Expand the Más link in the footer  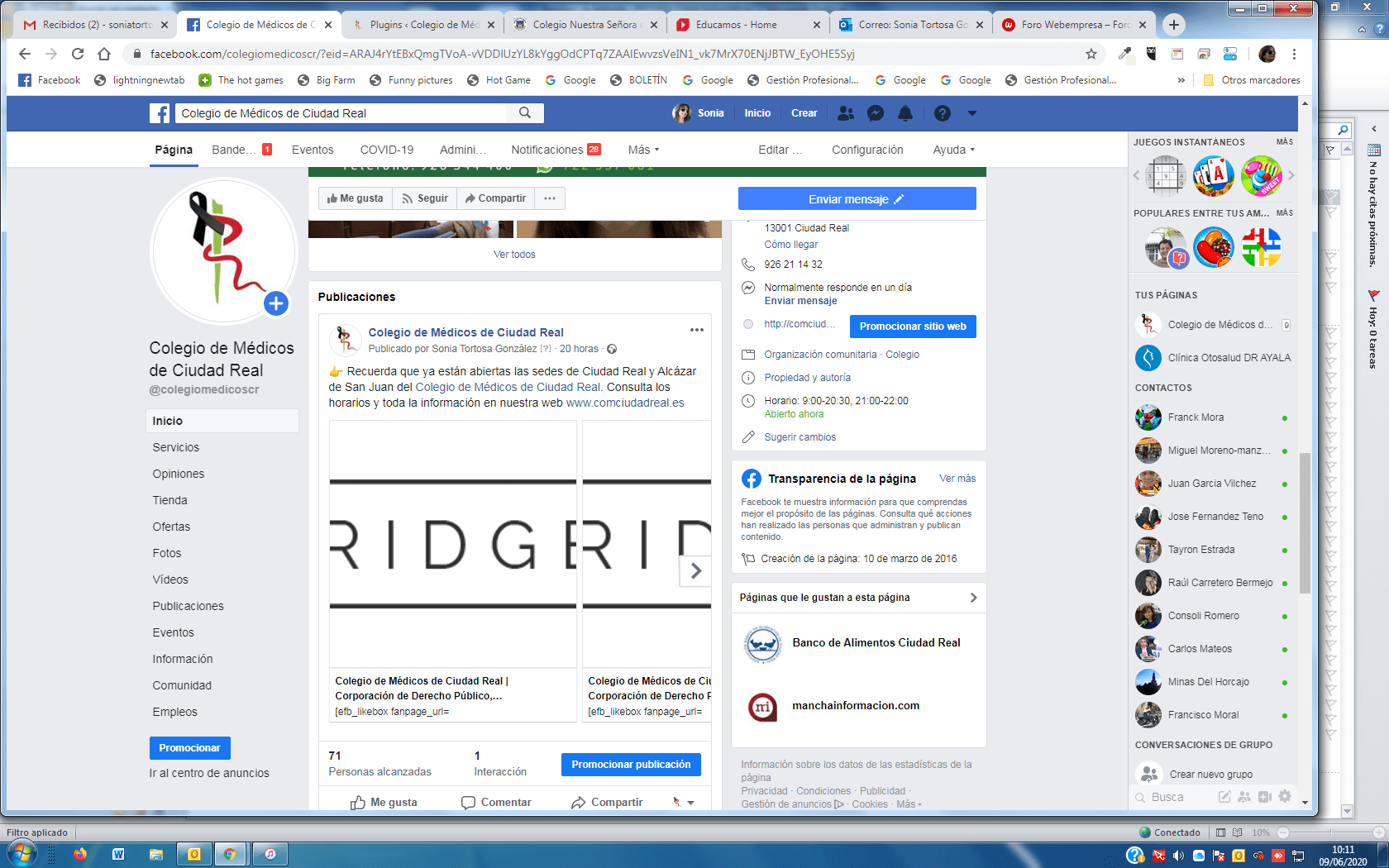click(x=909, y=804)
